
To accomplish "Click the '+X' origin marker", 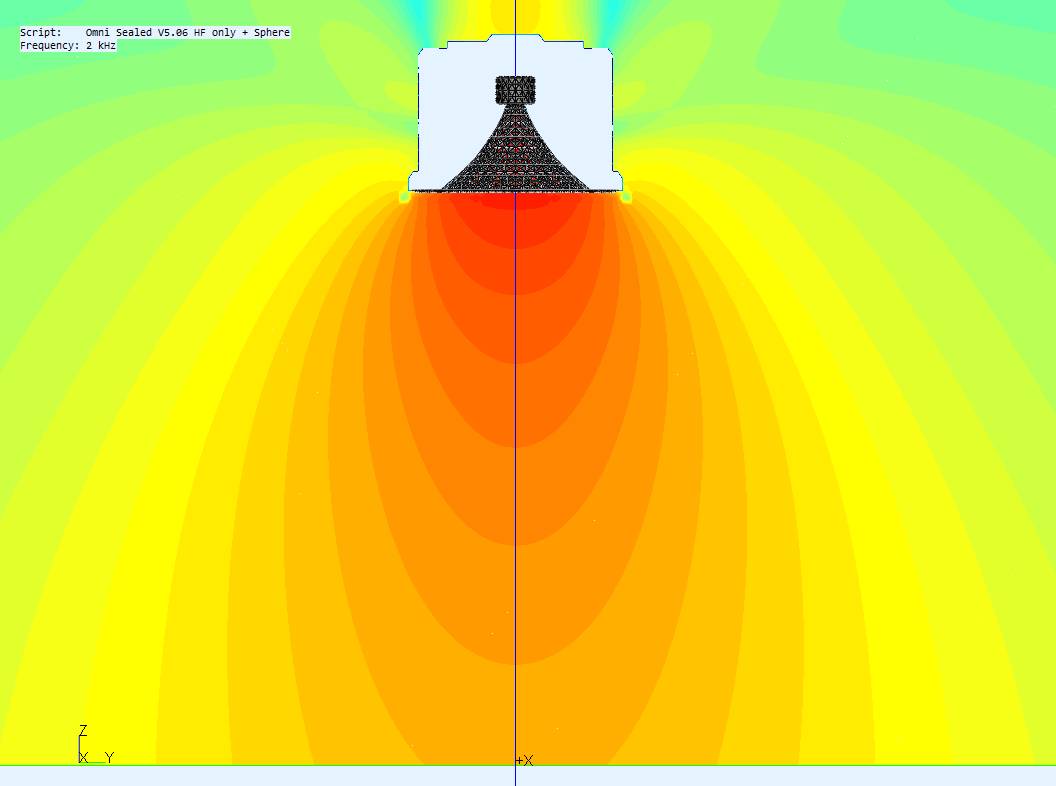I will click(525, 760).
